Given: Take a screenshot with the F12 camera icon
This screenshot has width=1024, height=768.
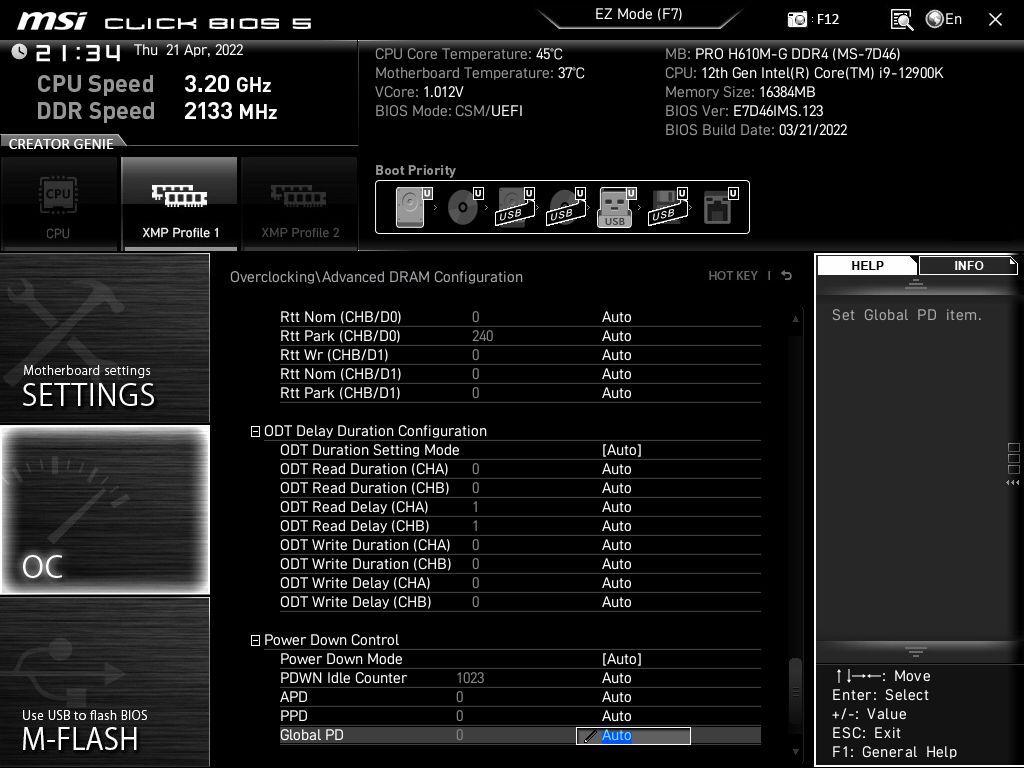Looking at the screenshot, I should point(797,19).
